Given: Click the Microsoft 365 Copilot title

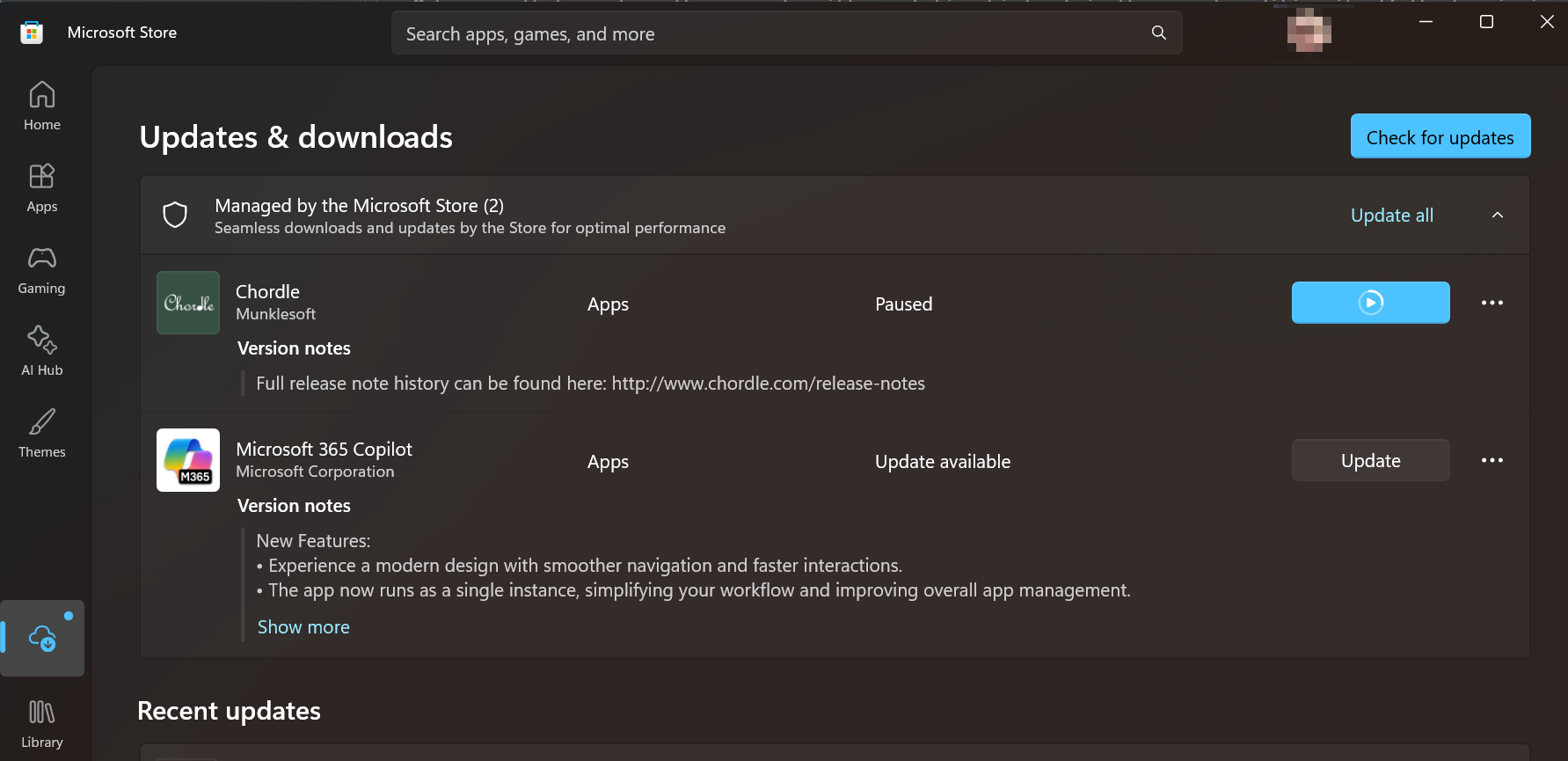Looking at the screenshot, I should coord(324,450).
